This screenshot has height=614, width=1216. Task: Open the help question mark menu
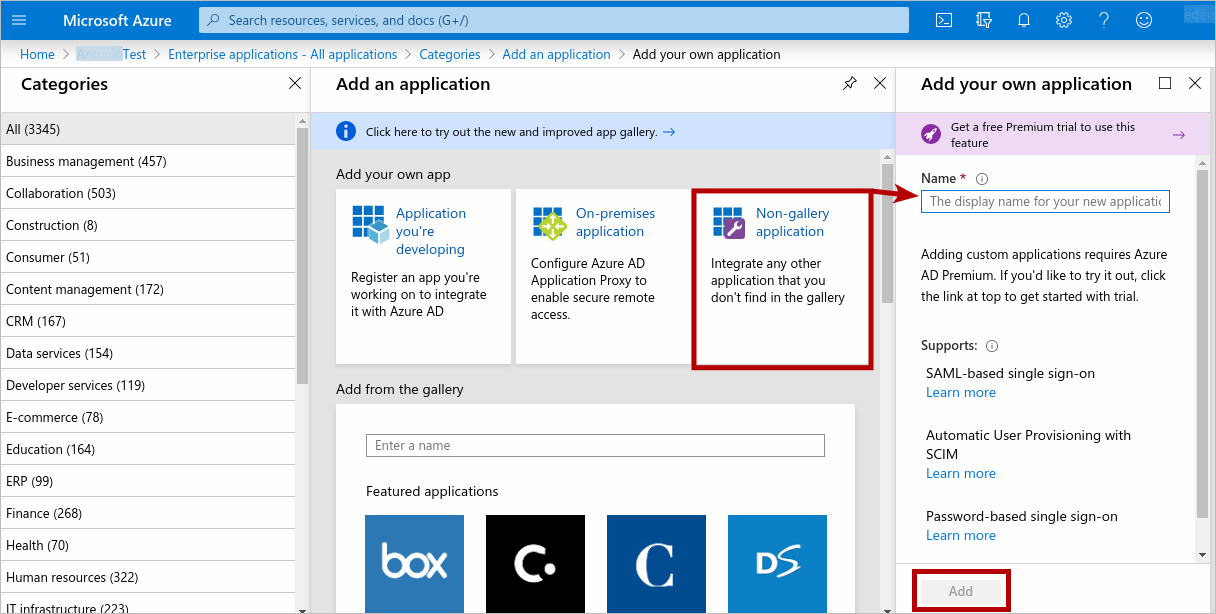click(x=1104, y=20)
